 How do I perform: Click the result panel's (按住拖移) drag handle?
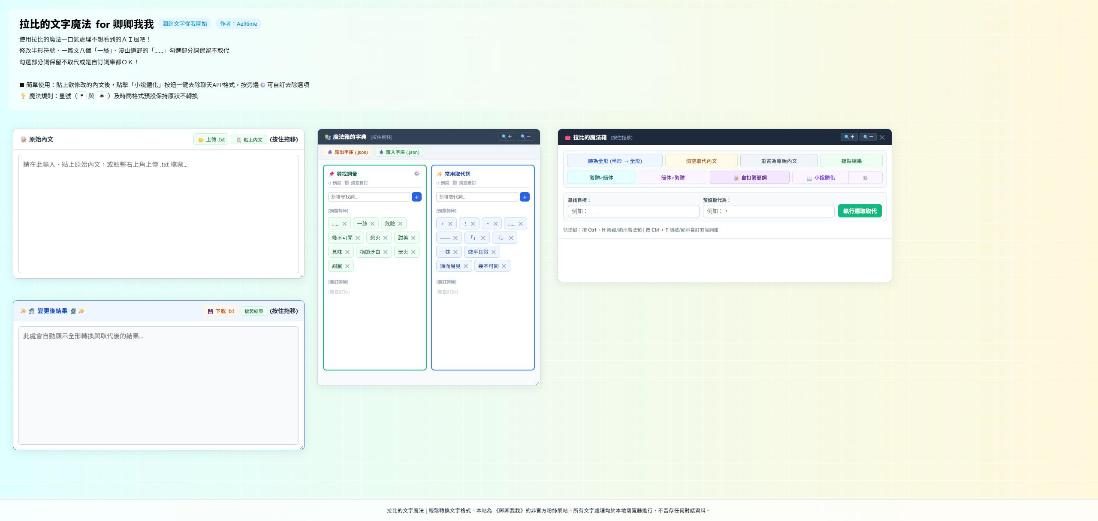[x=284, y=311]
